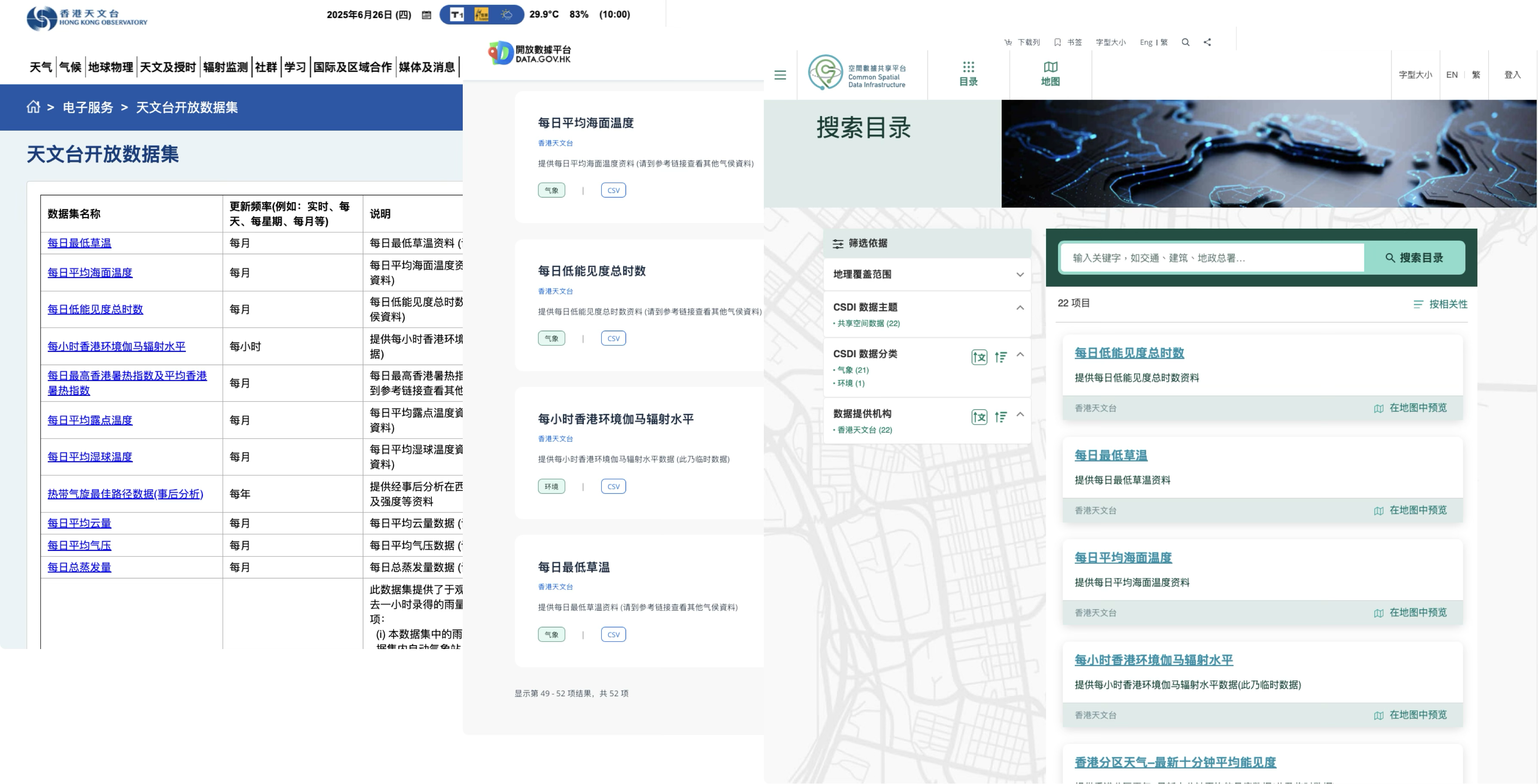The height and width of the screenshot is (784, 1538).
Task: Open the 天气 menu in the Observatory navigation
Action: tap(40, 67)
